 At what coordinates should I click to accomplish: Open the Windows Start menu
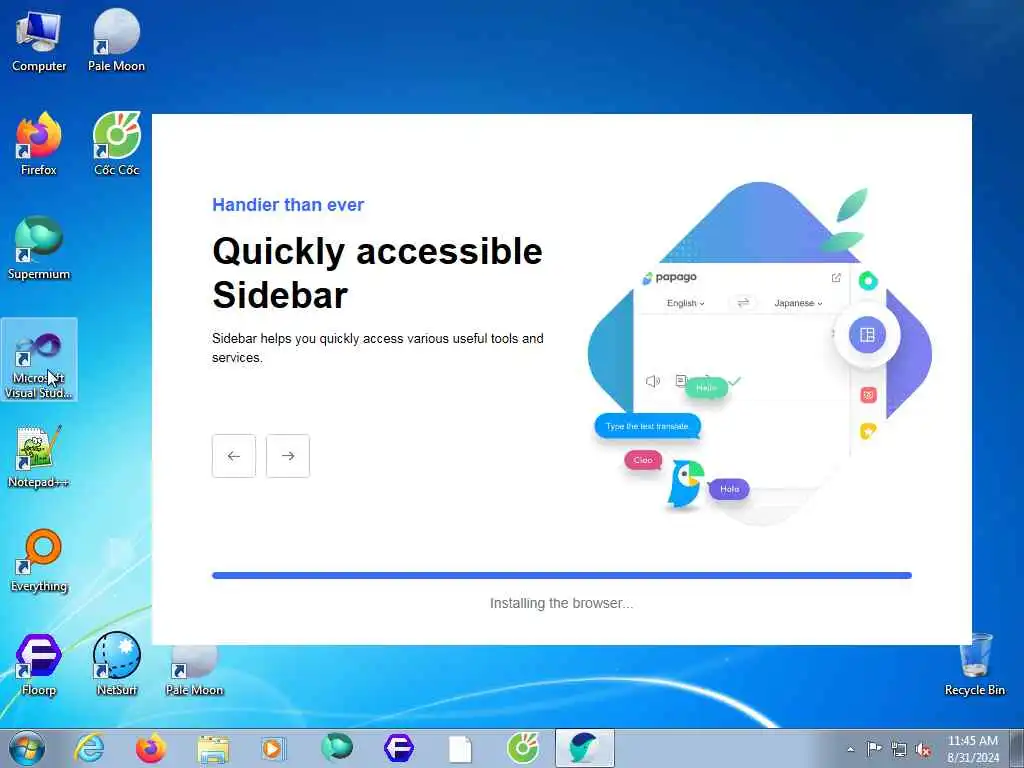pos(27,748)
